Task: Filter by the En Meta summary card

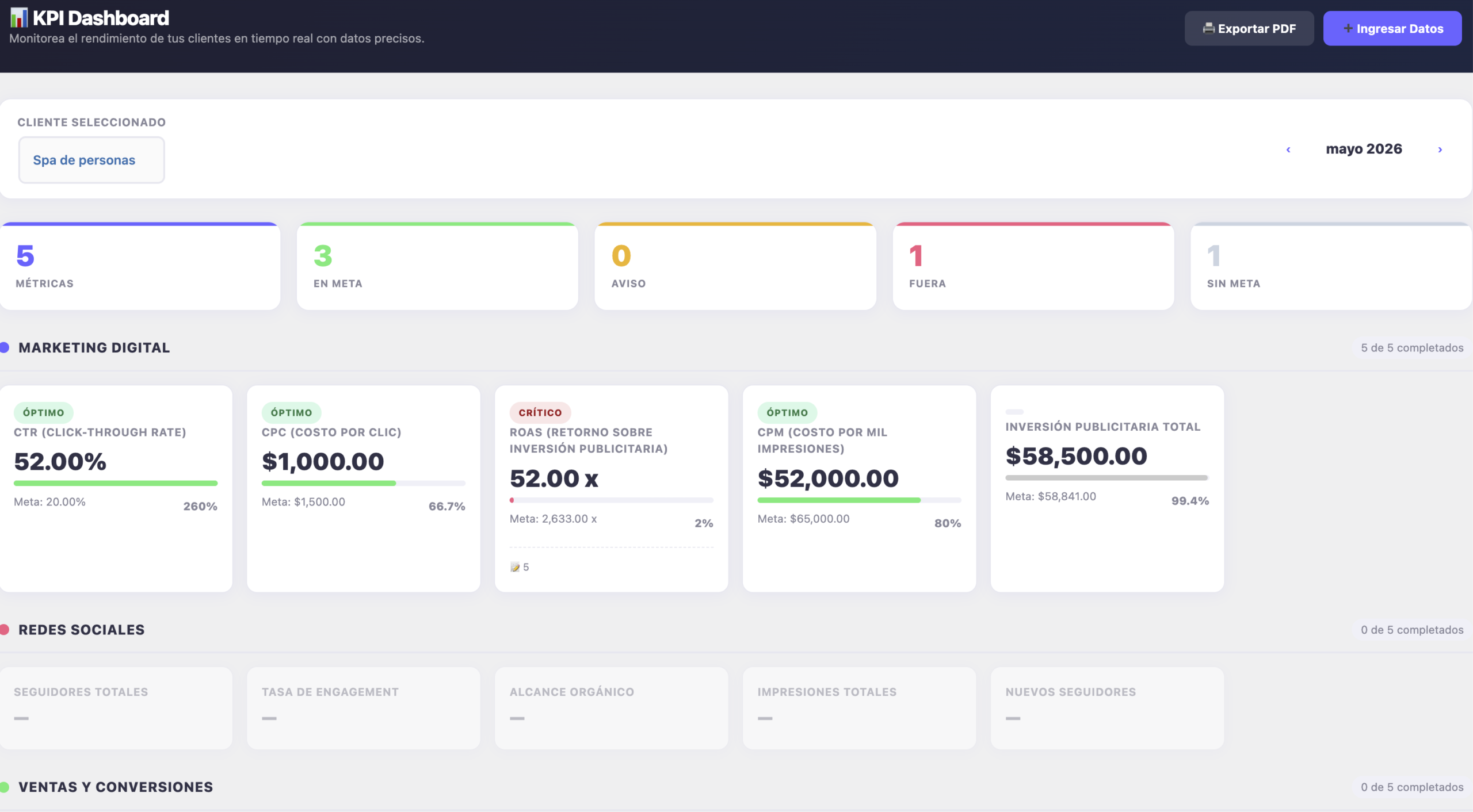Action: [x=437, y=266]
